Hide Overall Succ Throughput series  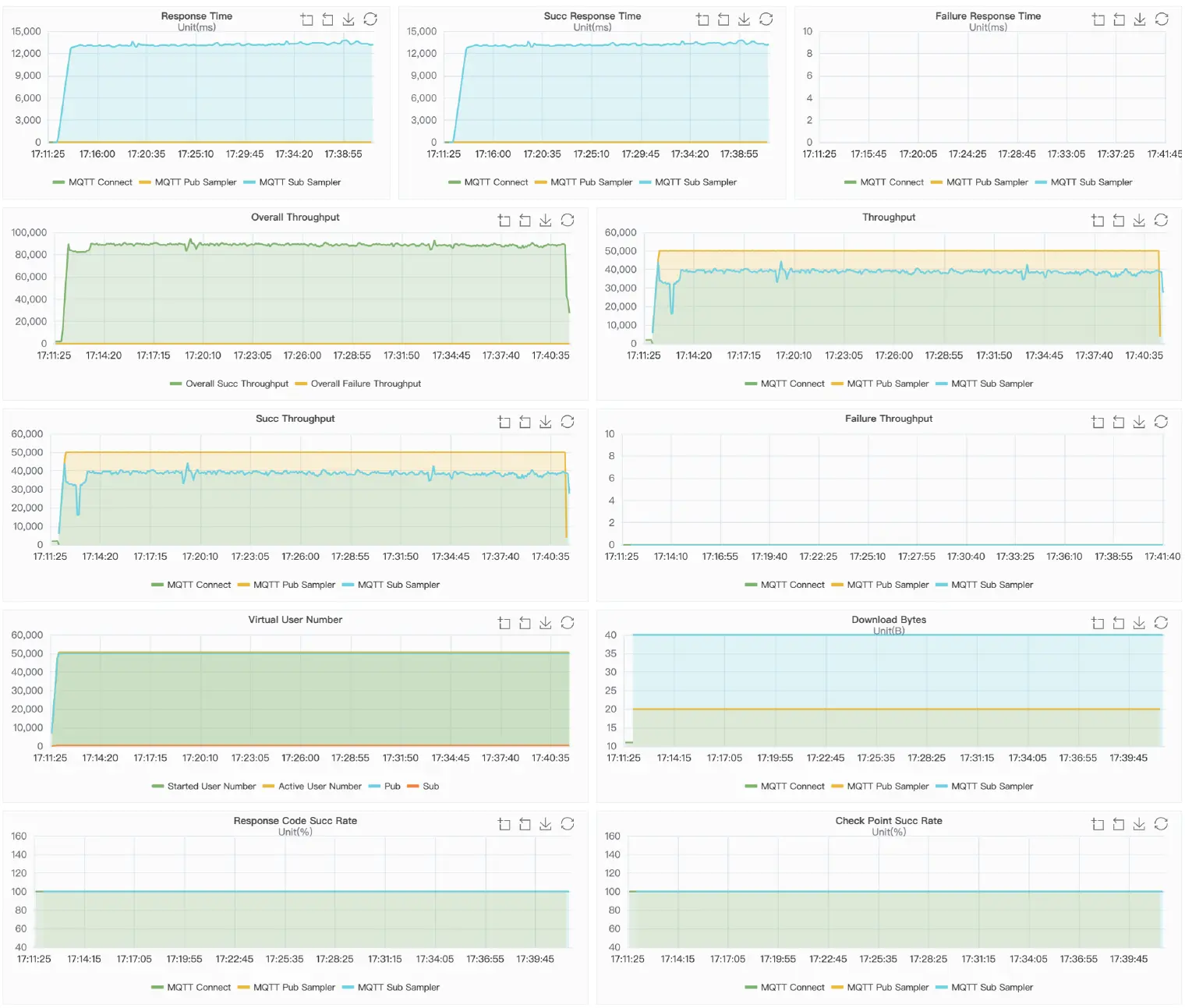coord(229,384)
